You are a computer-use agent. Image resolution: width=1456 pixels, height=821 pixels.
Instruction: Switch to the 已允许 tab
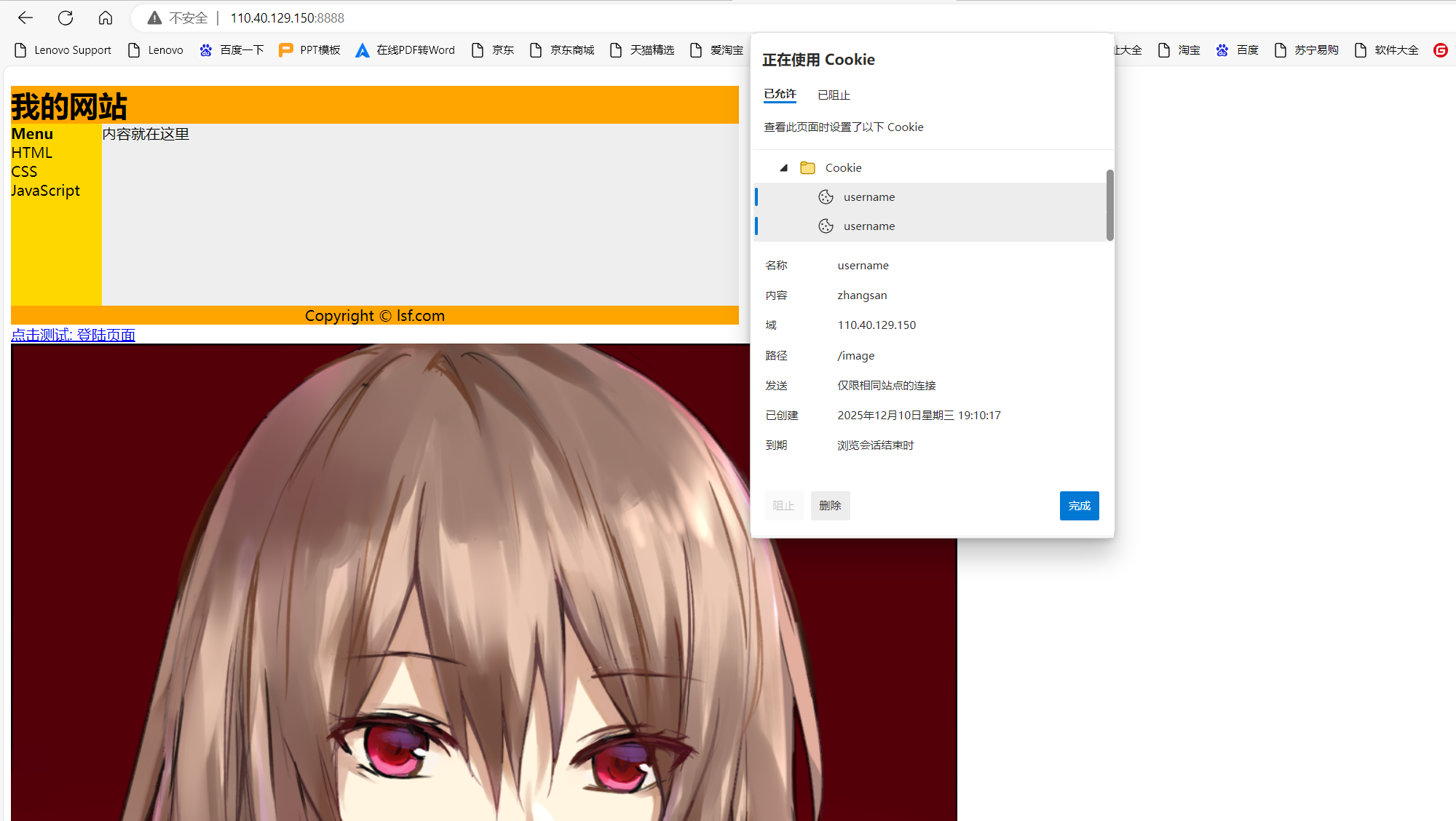(780, 95)
